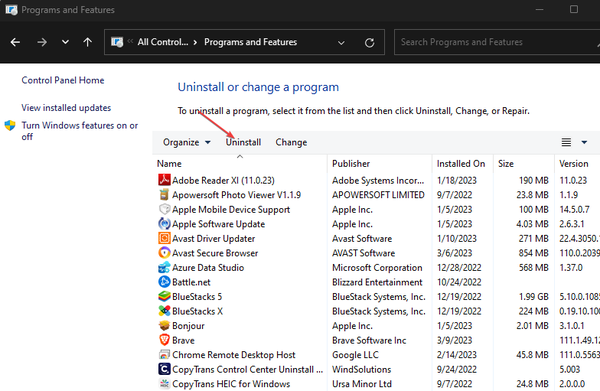Select Chrome Remote Desktop Host name

coord(234,355)
